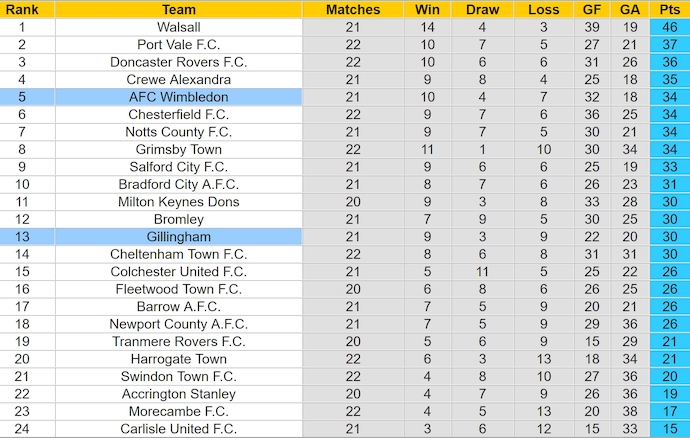The image size is (690, 438).
Task: Click the Win column header
Action: click(427, 9)
